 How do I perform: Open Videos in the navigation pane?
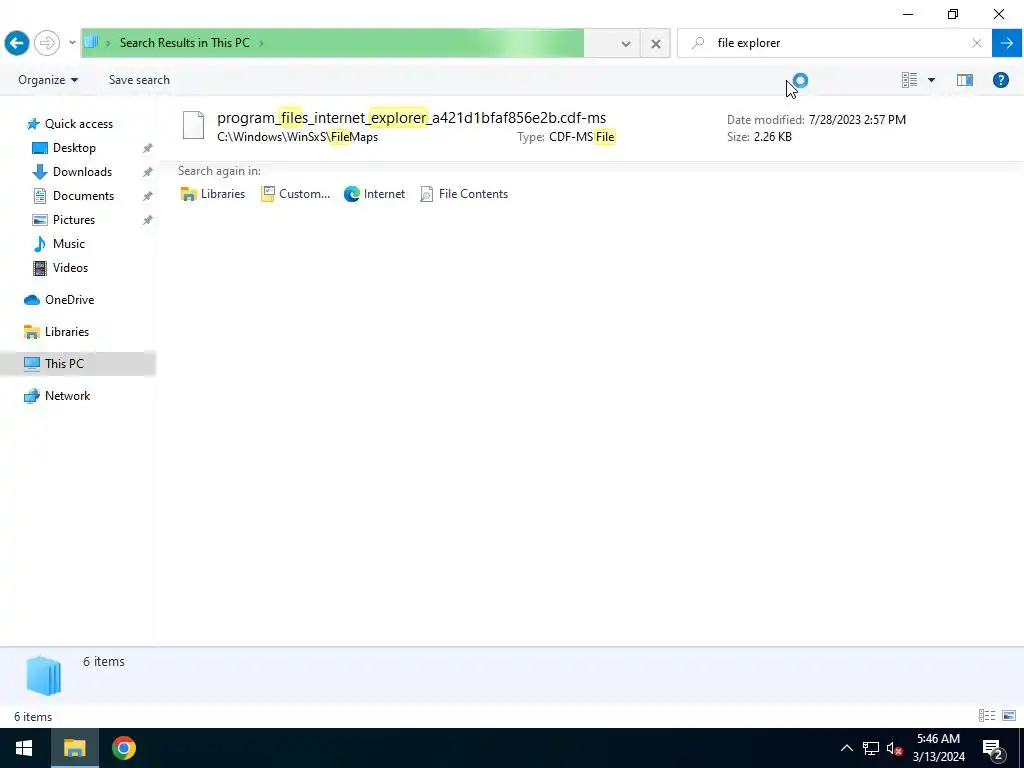(70, 268)
